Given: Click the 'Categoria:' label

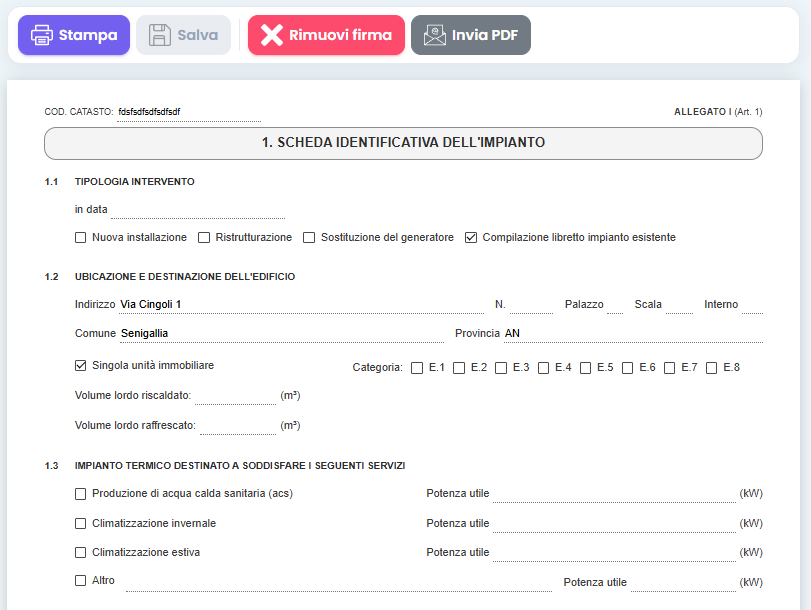Looking at the screenshot, I should pyautogui.click(x=378, y=367).
